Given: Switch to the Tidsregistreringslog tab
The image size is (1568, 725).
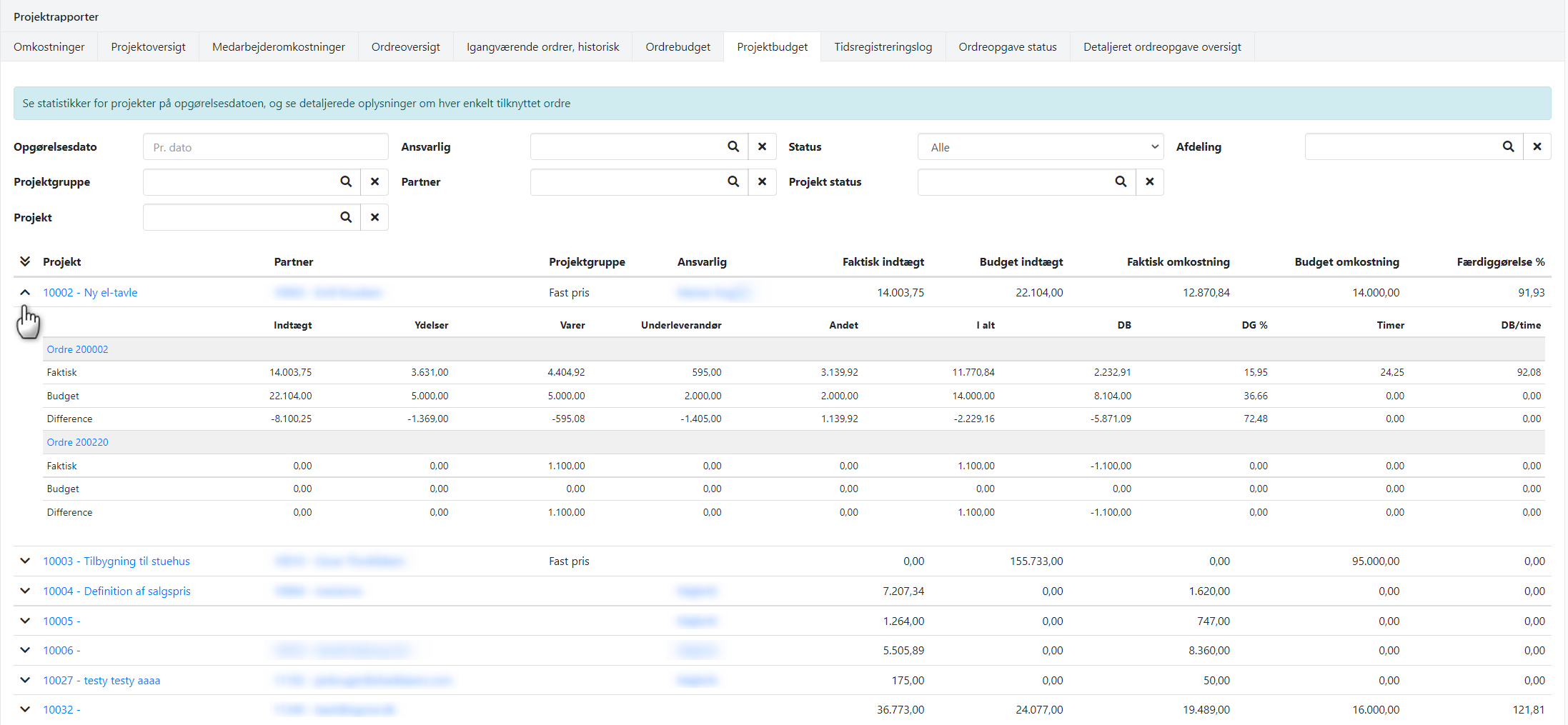Looking at the screenshot, I should (883, 46).
